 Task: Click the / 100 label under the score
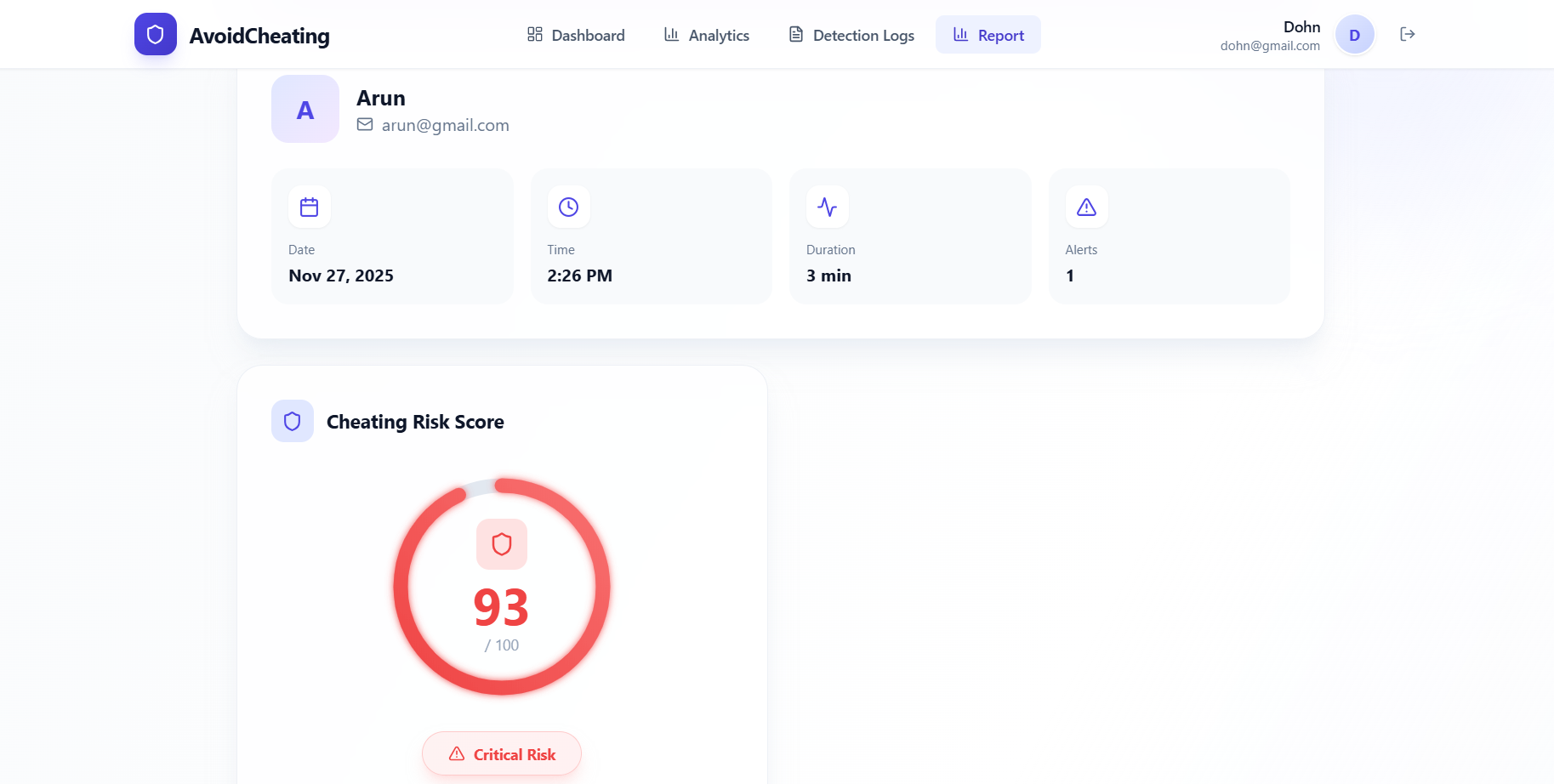(x=502, y=645)
